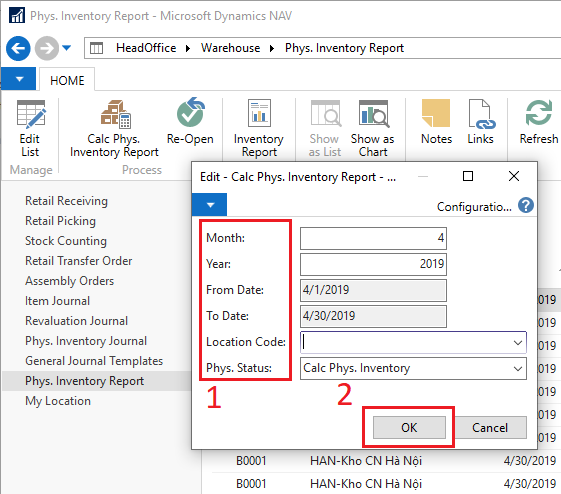Select Show as Chart view
This screenshot has height=494, width=561.
[x=373, y=128]
